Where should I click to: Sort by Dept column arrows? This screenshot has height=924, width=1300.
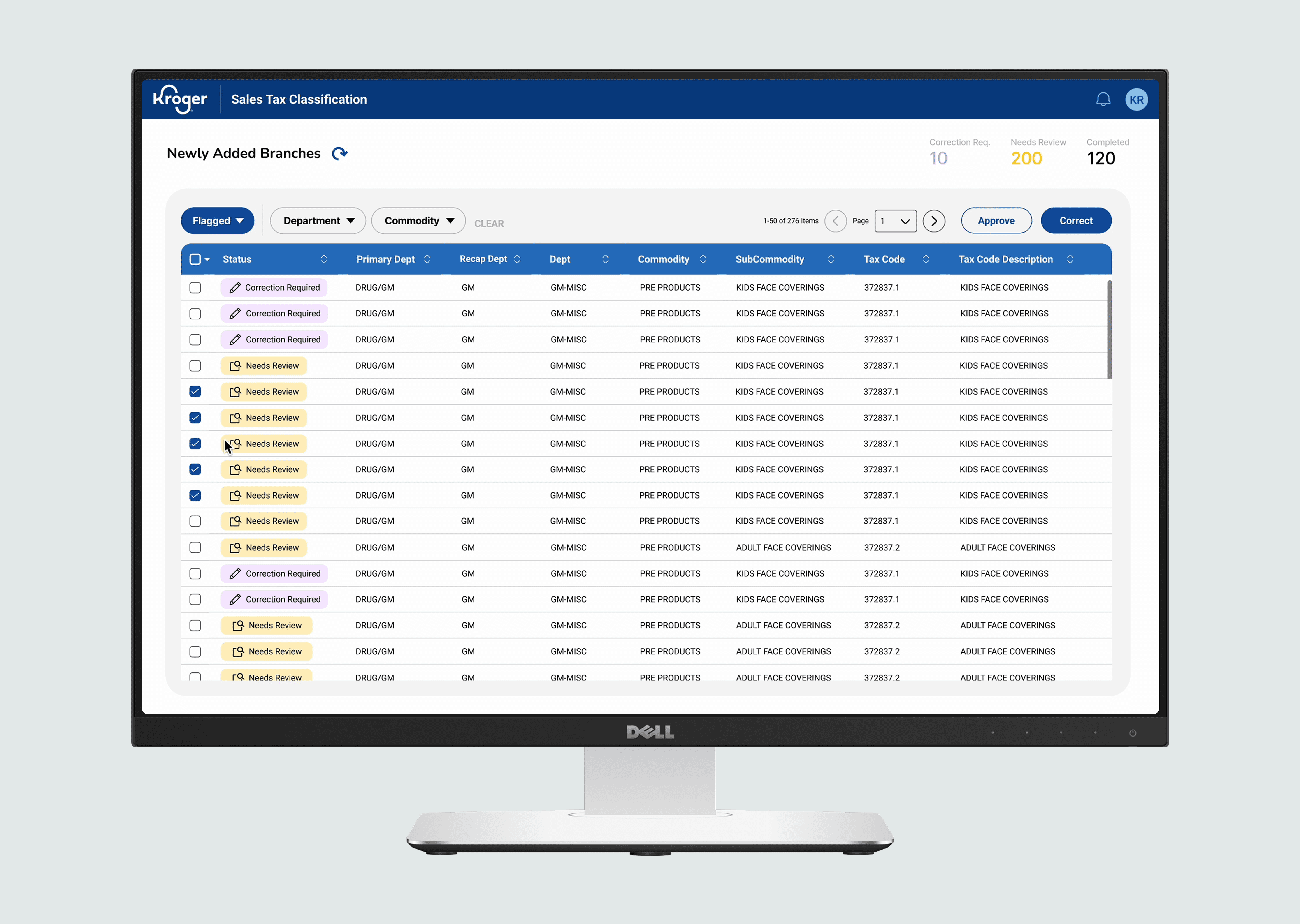(x=606, y=259)
